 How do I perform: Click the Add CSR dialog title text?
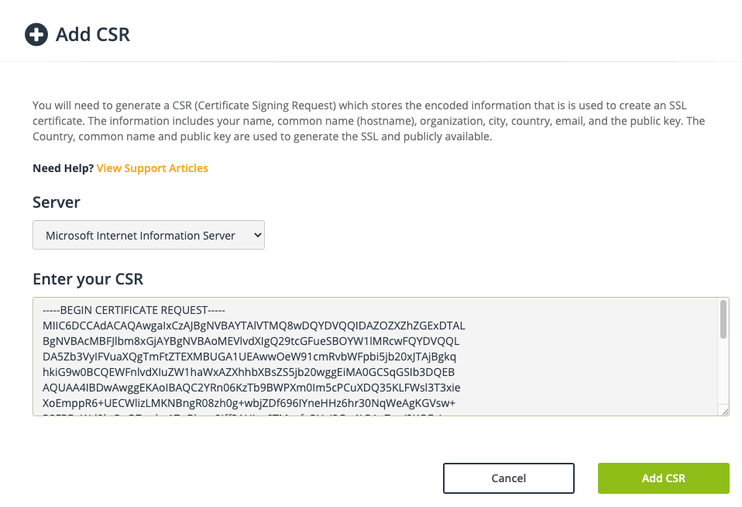pos(93,35)
